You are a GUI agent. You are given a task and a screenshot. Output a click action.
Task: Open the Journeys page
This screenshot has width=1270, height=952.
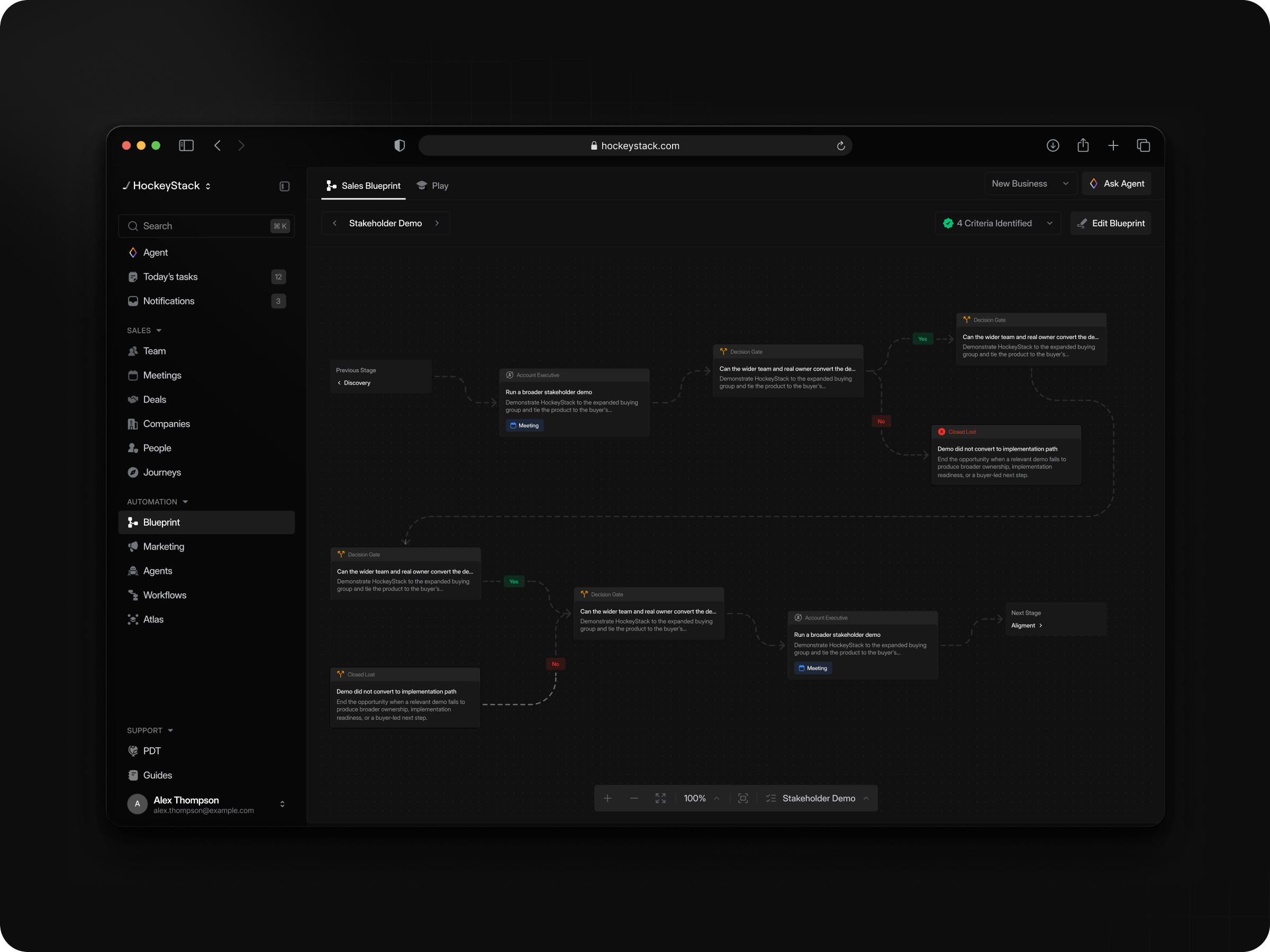point(207,472)
